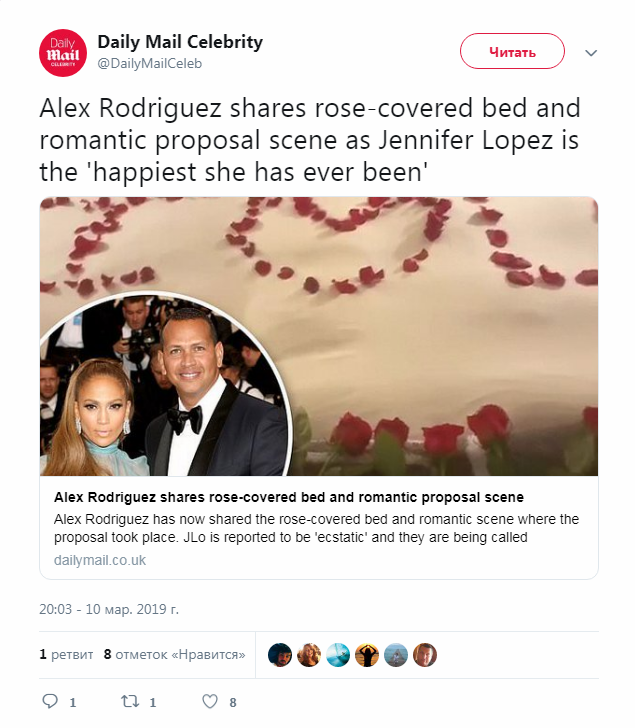Click the Daily Mail Celebrity profile logo
The width and height of the screenshot is (635, 728).
[x=63, y=53]
